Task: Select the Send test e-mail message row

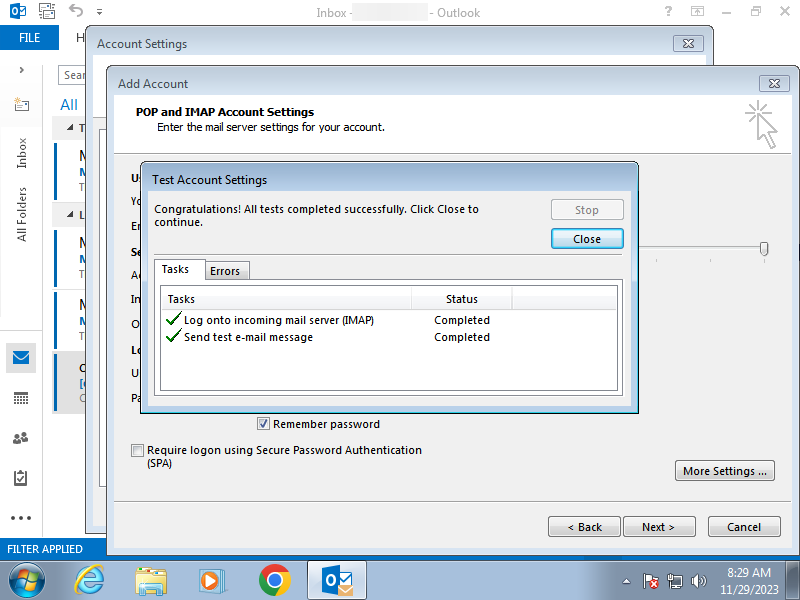Action: [248, 337]
